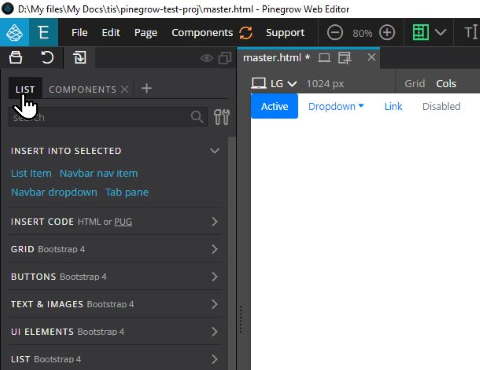The height and width of the screenshot is (370, 480).
Task: Click the green page layout icon
Action: pyautogui.click(x=421, y=32)
